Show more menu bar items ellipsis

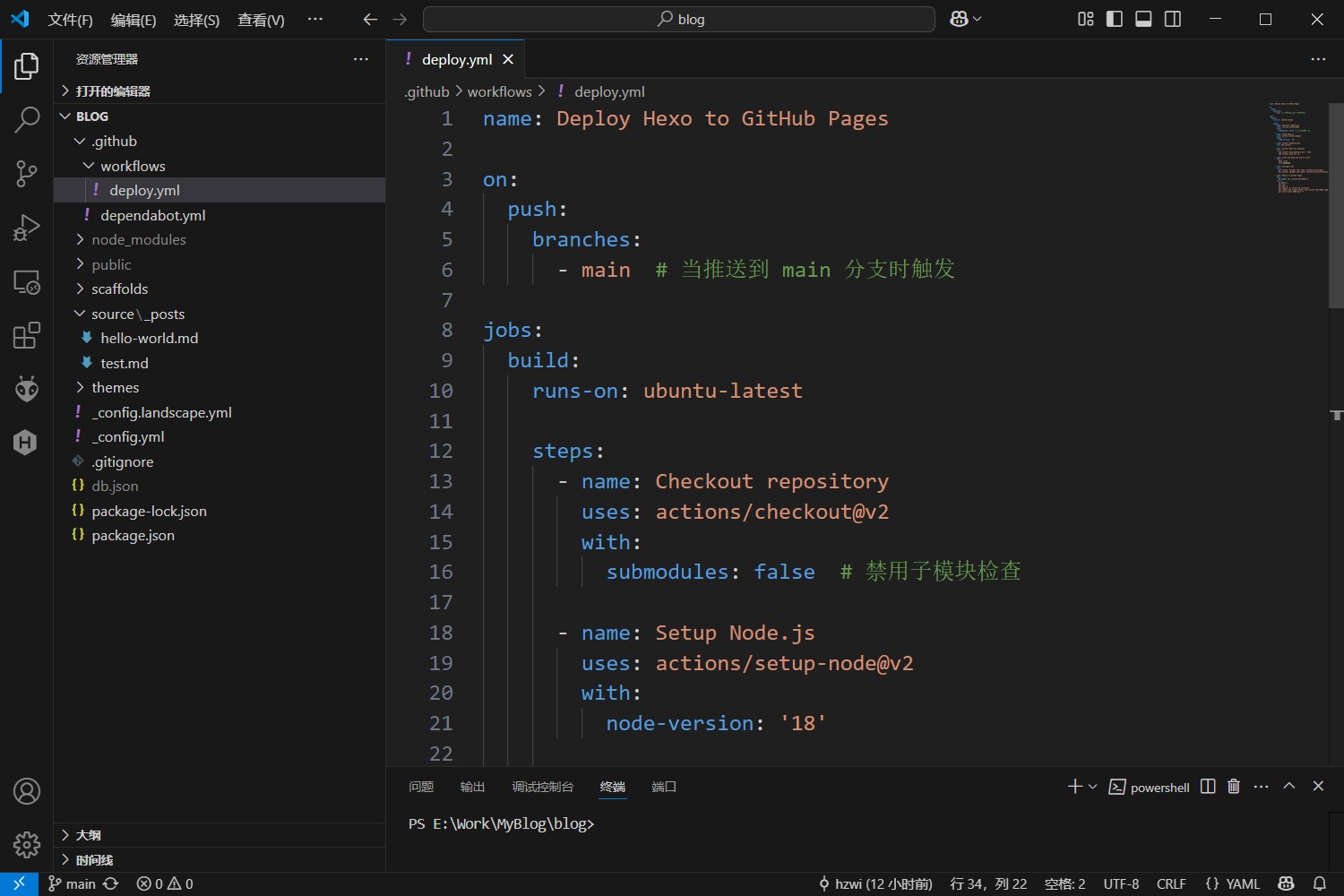tap(315, 19)
